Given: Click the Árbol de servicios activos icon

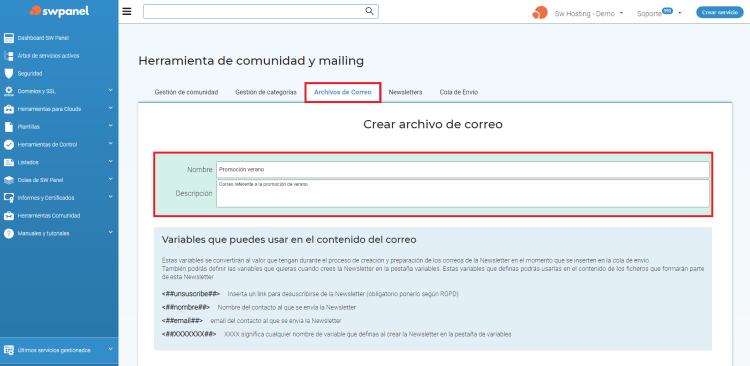Looking at the screenshot, I should (x=9, y=55).
